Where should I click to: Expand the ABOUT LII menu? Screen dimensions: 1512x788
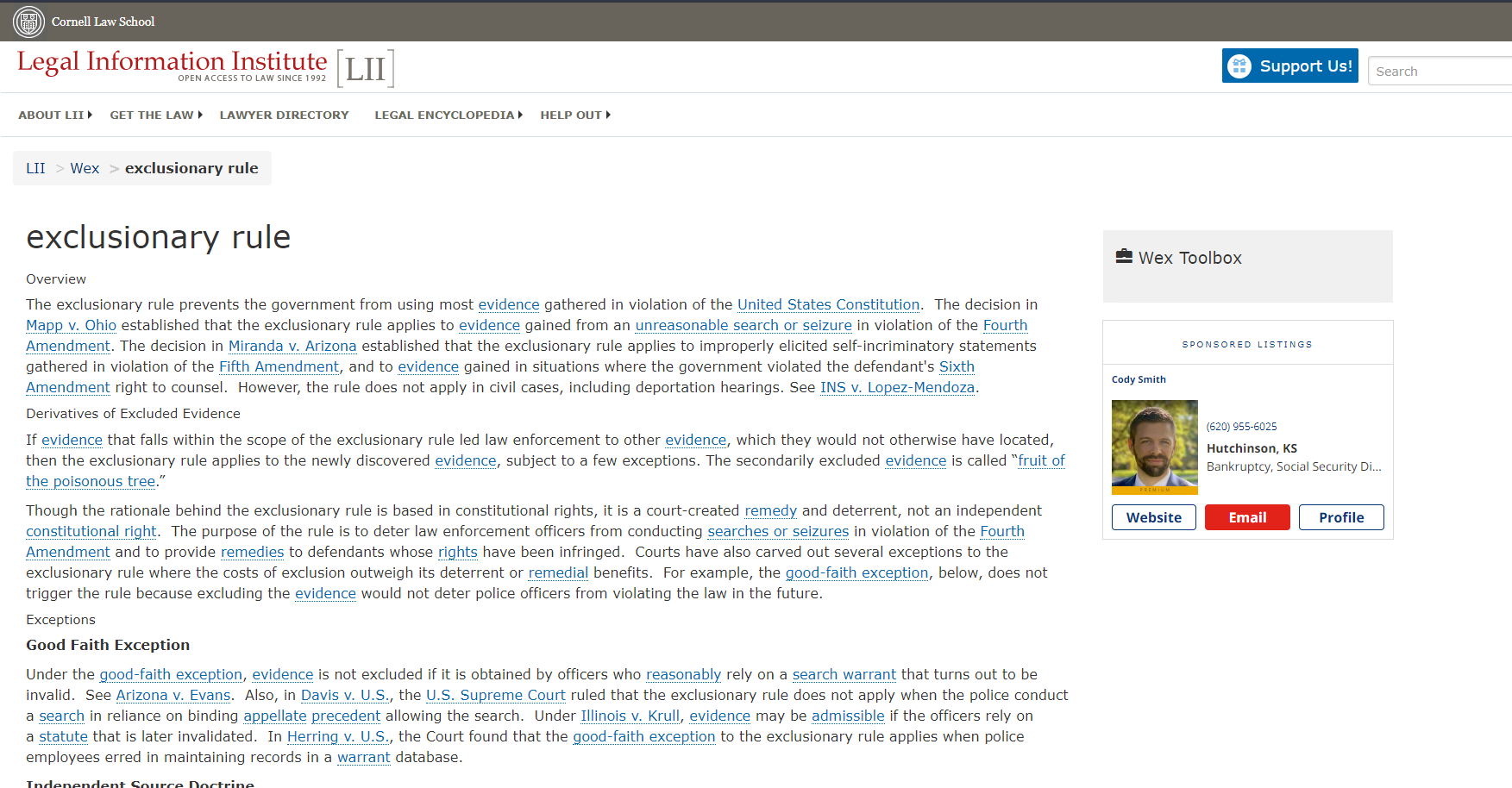click(x=55, y=115)
